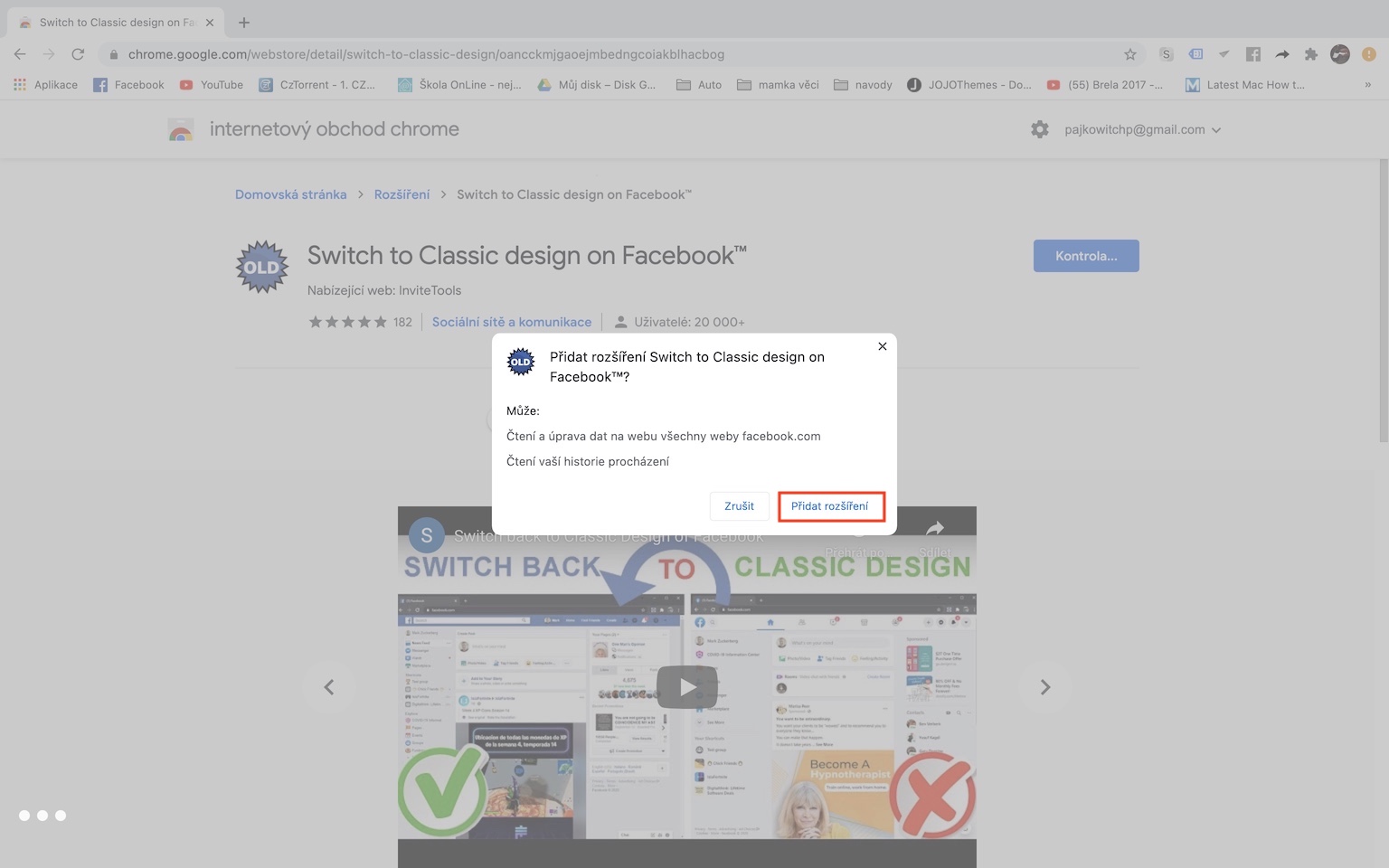This screenshot has height=868, width=1389.
Task: Expand the navody bookmarks folder
Action: (863, 85)
